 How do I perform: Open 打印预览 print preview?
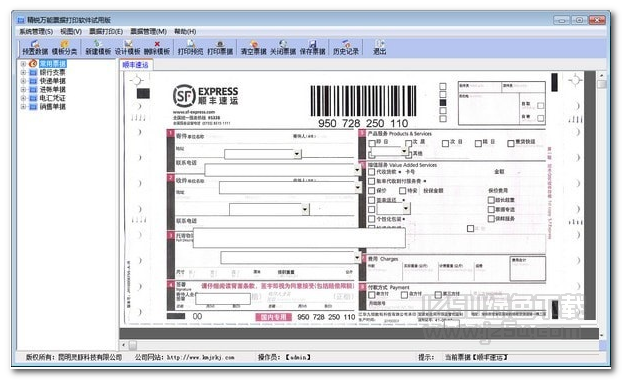[190, 48]
